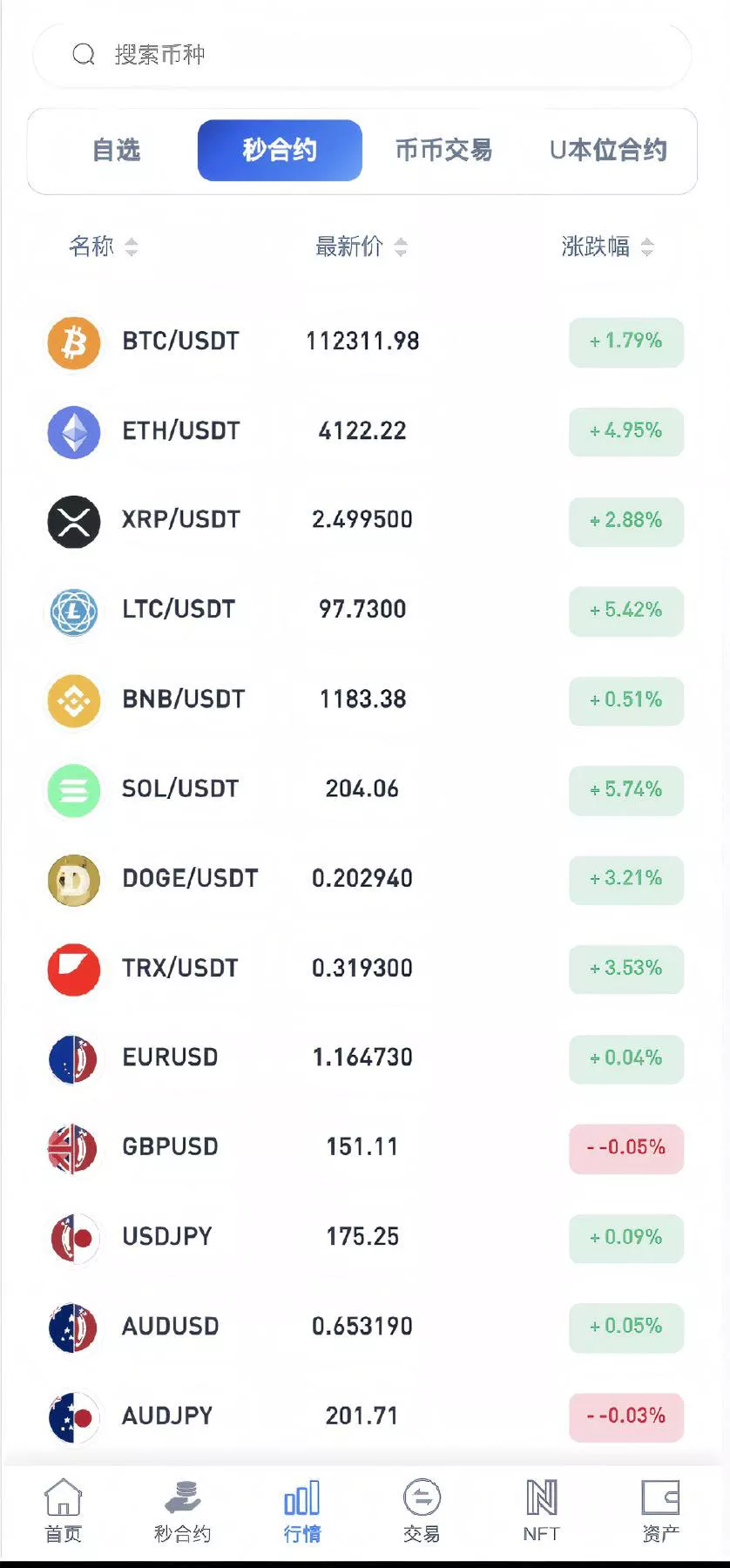Image resolution: width=730 pixels, height=1568 pixels.
Task: Switch to the 自选 tab
Action: click(x=116, y=151)
